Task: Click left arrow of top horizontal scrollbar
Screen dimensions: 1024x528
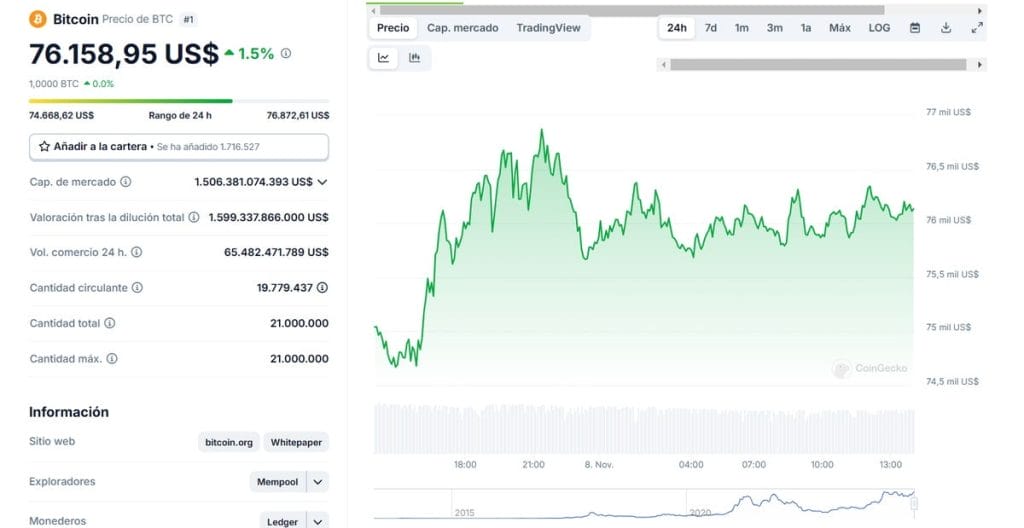Action: (374, 11)
